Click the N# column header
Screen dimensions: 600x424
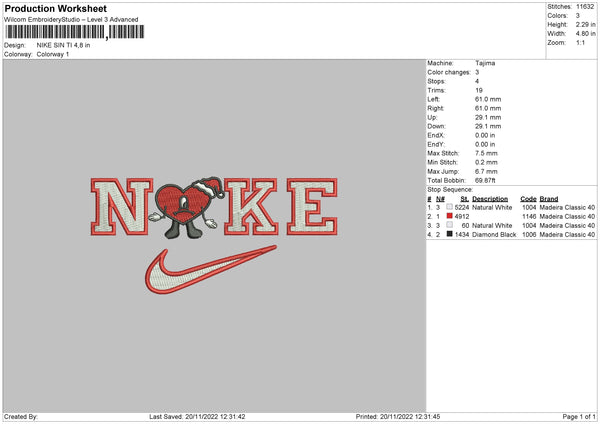pos(440,199)
